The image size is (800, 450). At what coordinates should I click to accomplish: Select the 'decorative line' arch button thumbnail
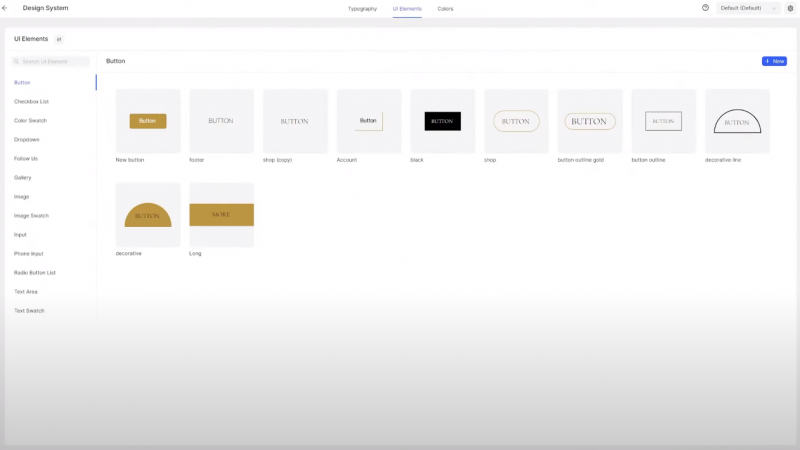click(737, 121)
